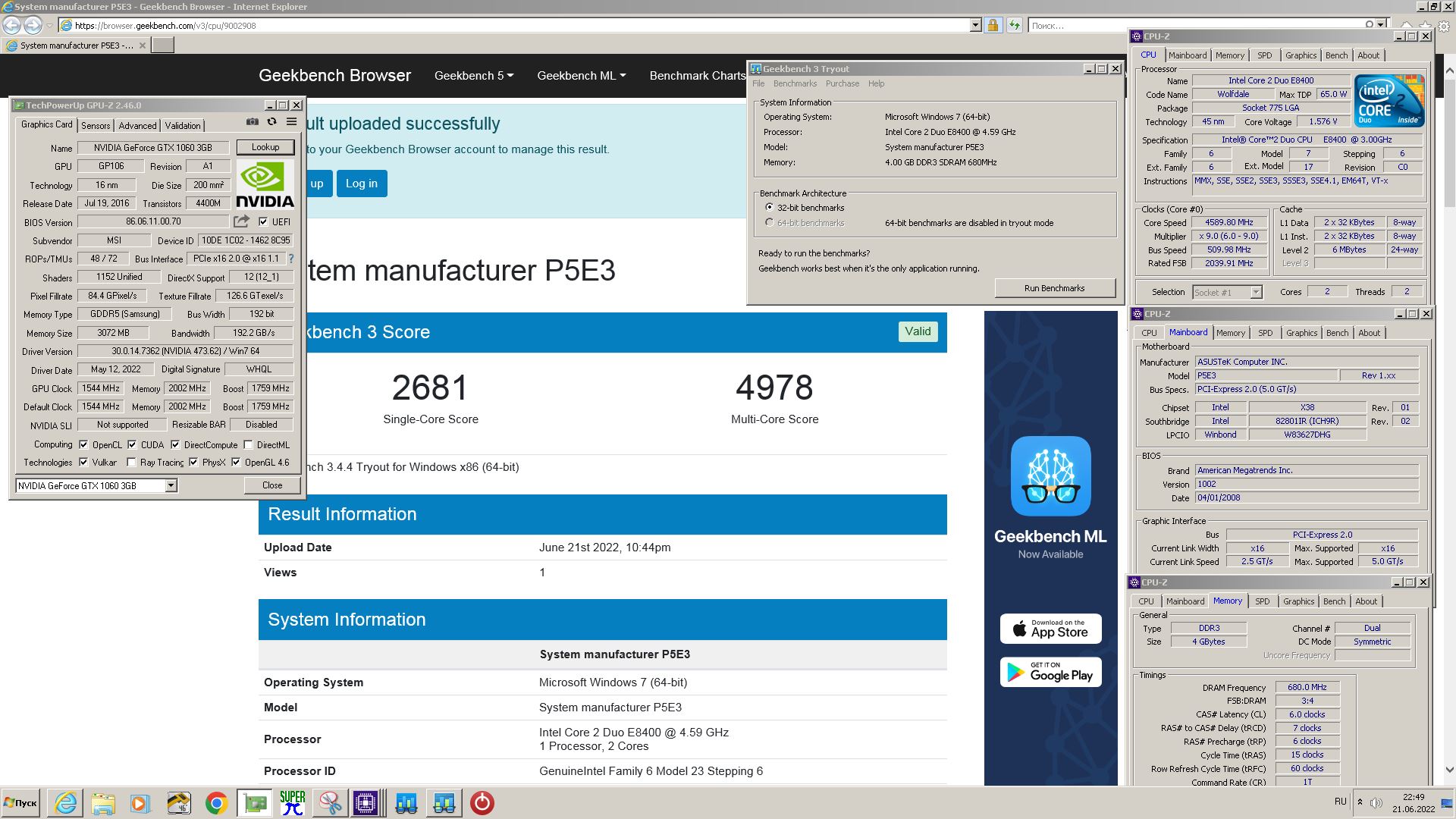1456x819 pixels.
Task: Open the SPD tab in bottom CPU-Z Memory window
Action: [x=1262, y=601]
